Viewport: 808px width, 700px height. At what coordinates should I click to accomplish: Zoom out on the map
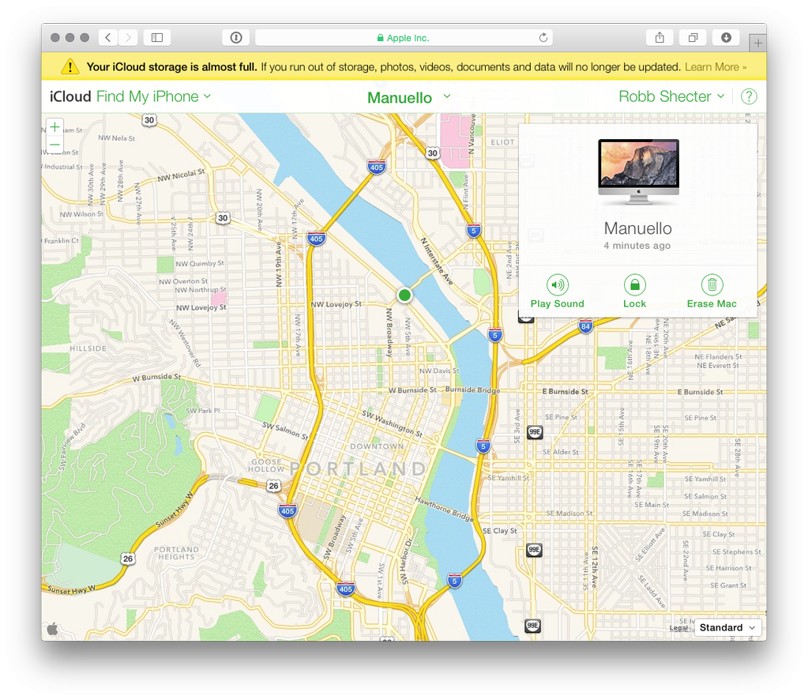55,144
